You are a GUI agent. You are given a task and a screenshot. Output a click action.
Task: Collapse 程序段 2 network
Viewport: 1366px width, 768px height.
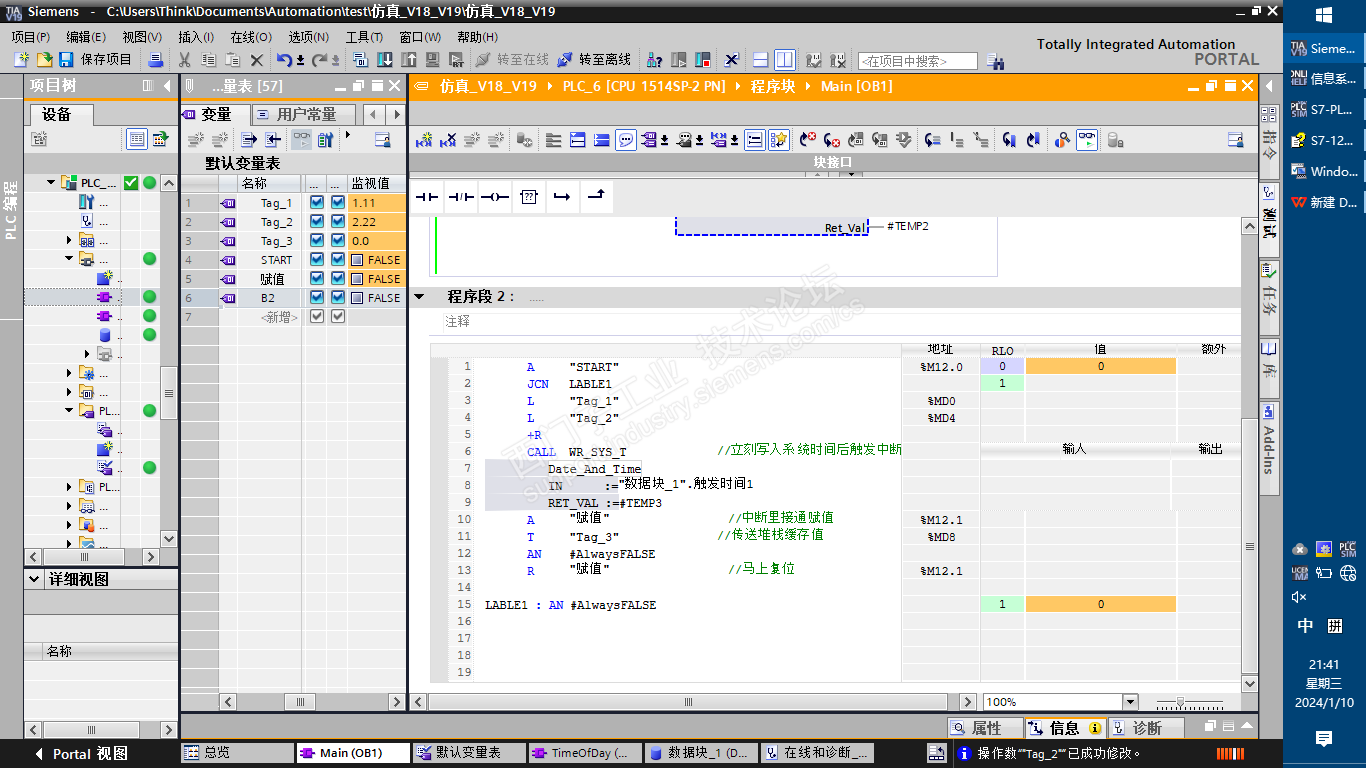(420, 297)
